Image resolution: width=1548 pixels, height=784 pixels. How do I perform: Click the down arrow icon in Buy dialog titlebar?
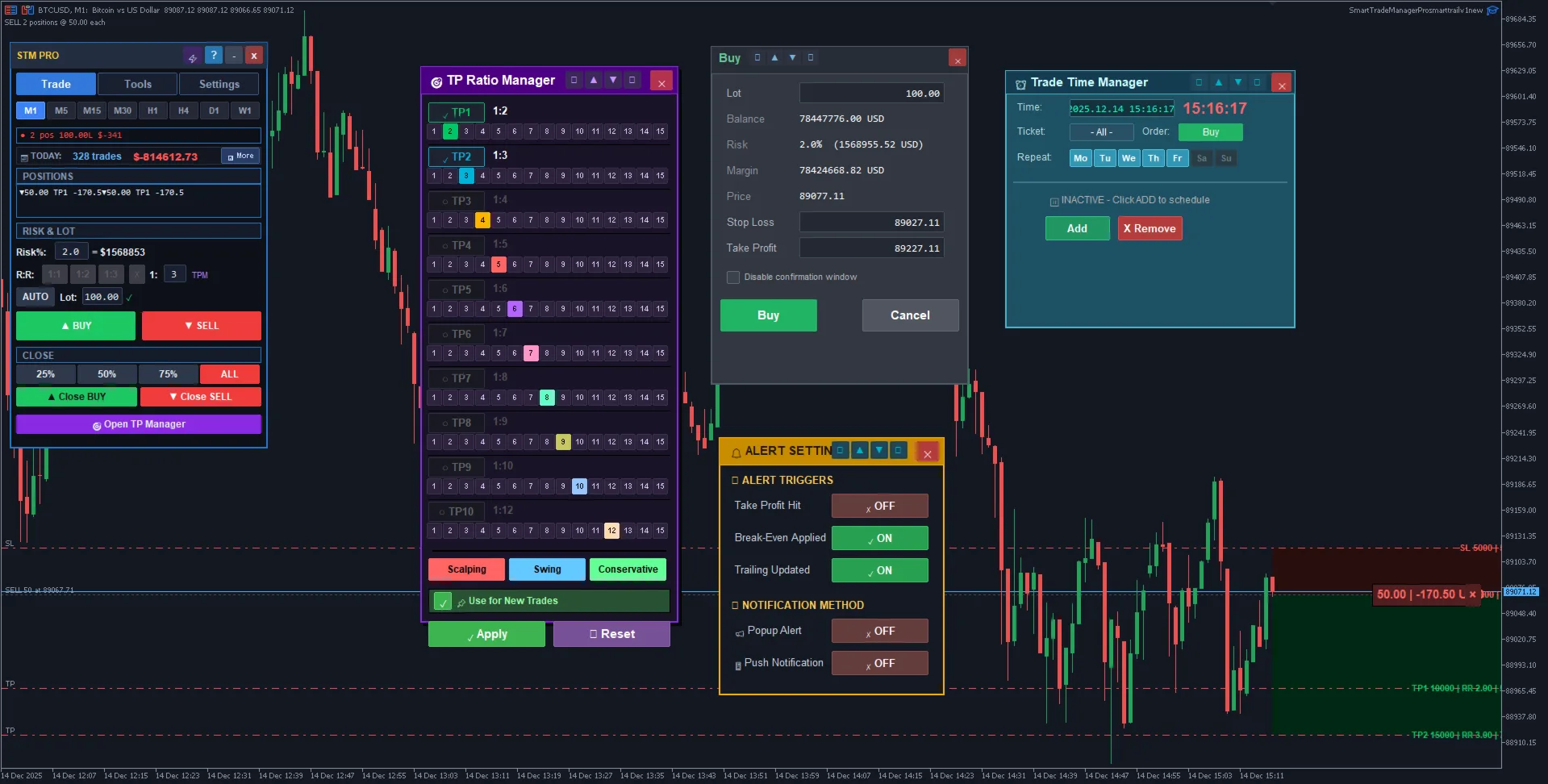coord(791,57)
